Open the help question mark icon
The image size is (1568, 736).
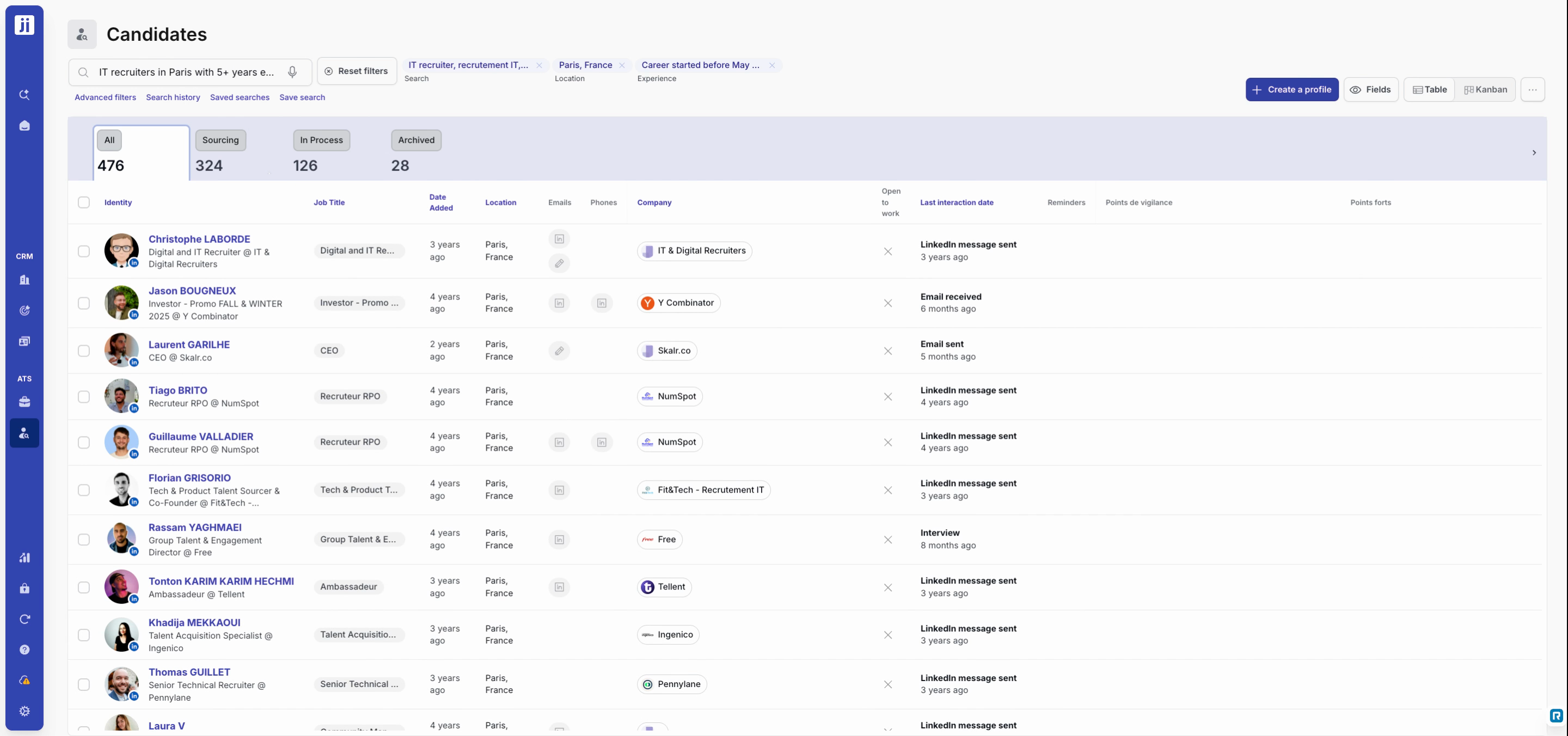pyautogui.click(x=24, y=649)
